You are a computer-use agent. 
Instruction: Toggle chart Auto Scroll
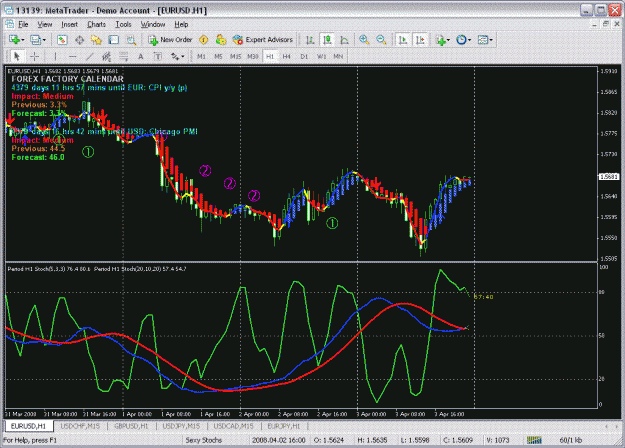[x=403, y=39]
